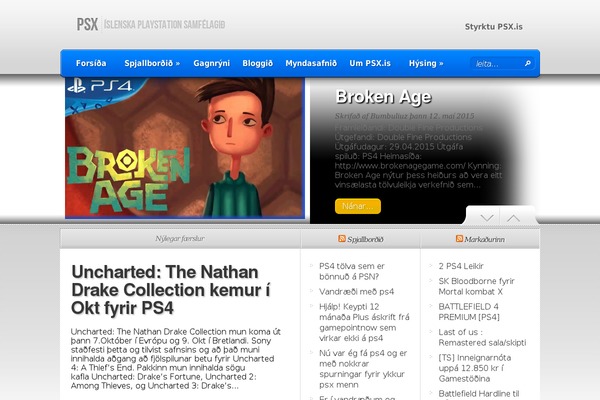Open the Uncharted Nathan Drake Collection article
Screen dimensions: 600x400
click(x=171, y=290)
